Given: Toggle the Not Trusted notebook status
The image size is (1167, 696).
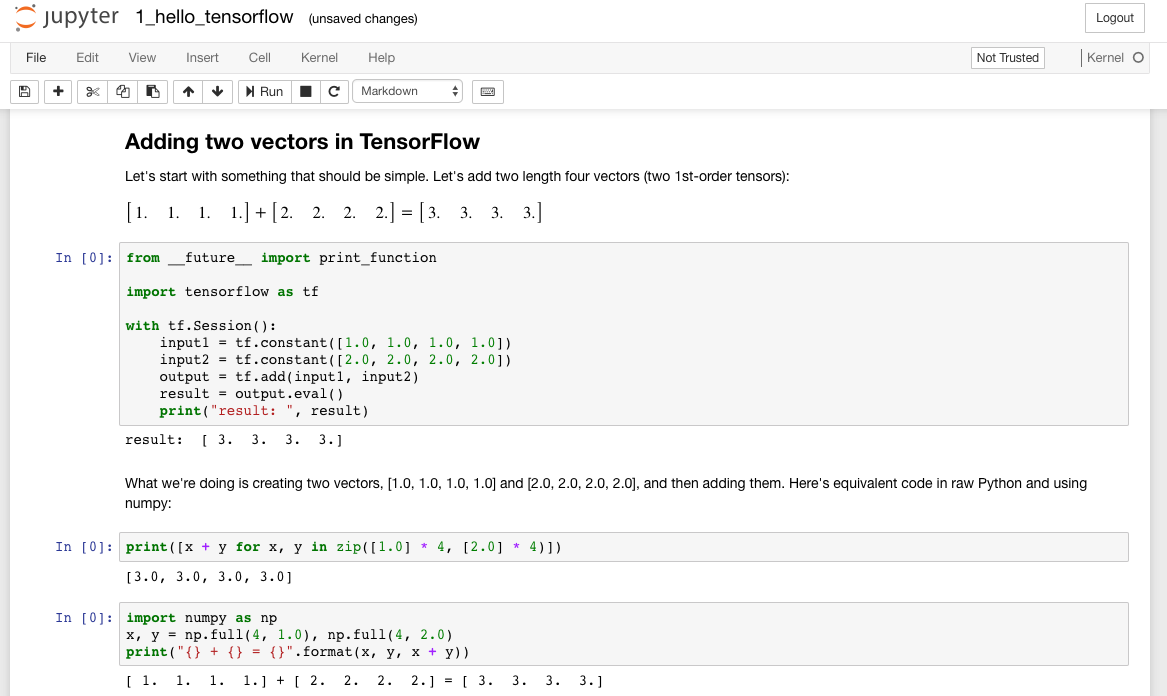Looking at the screenshot, I should tap(1008, 57).
